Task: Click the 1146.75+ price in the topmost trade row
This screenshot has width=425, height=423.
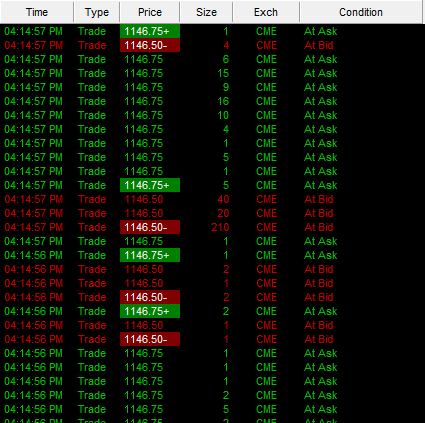Action: click(150, 31)
